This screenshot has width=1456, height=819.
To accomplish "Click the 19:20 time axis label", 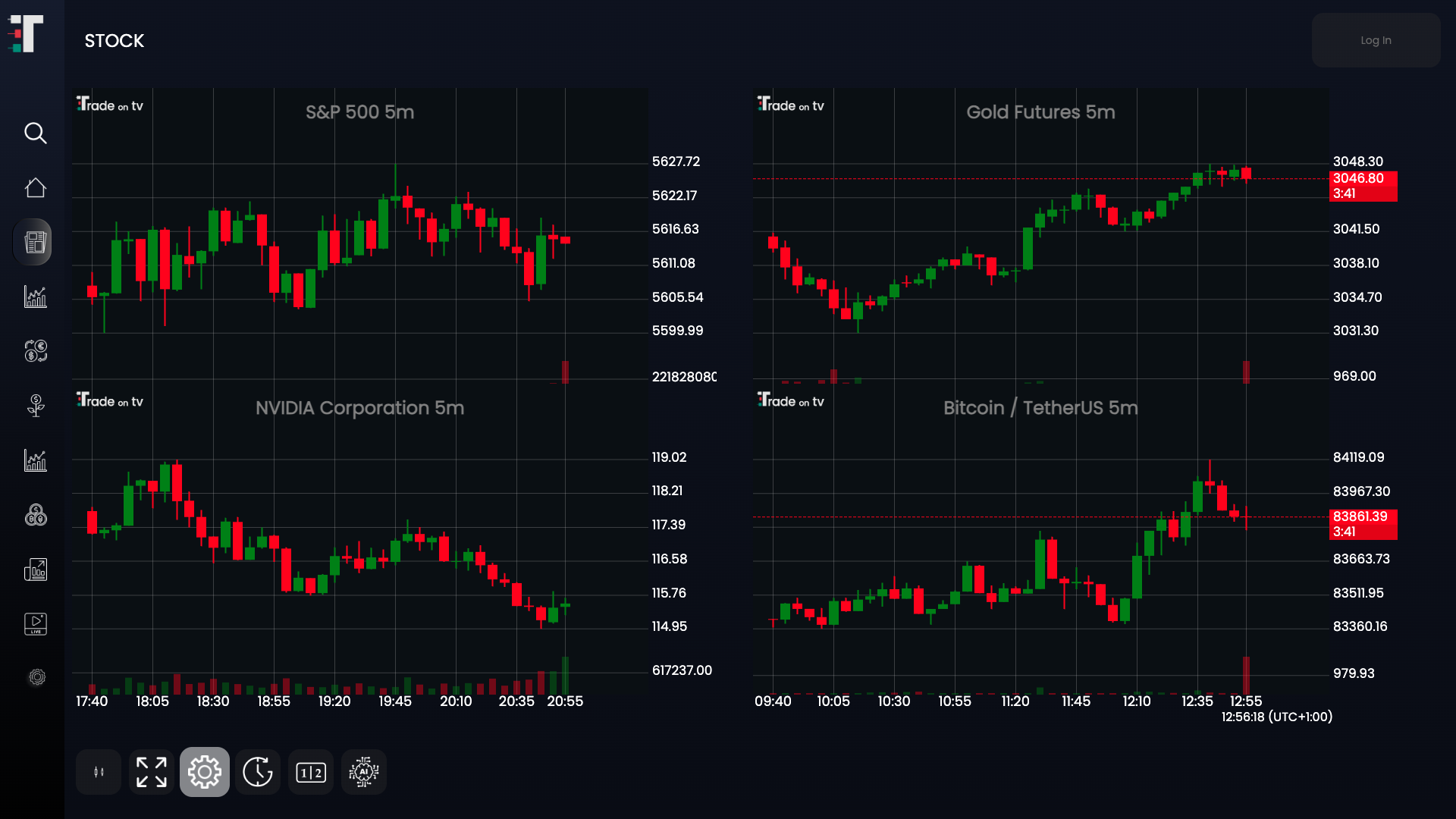I will (334, 701).
